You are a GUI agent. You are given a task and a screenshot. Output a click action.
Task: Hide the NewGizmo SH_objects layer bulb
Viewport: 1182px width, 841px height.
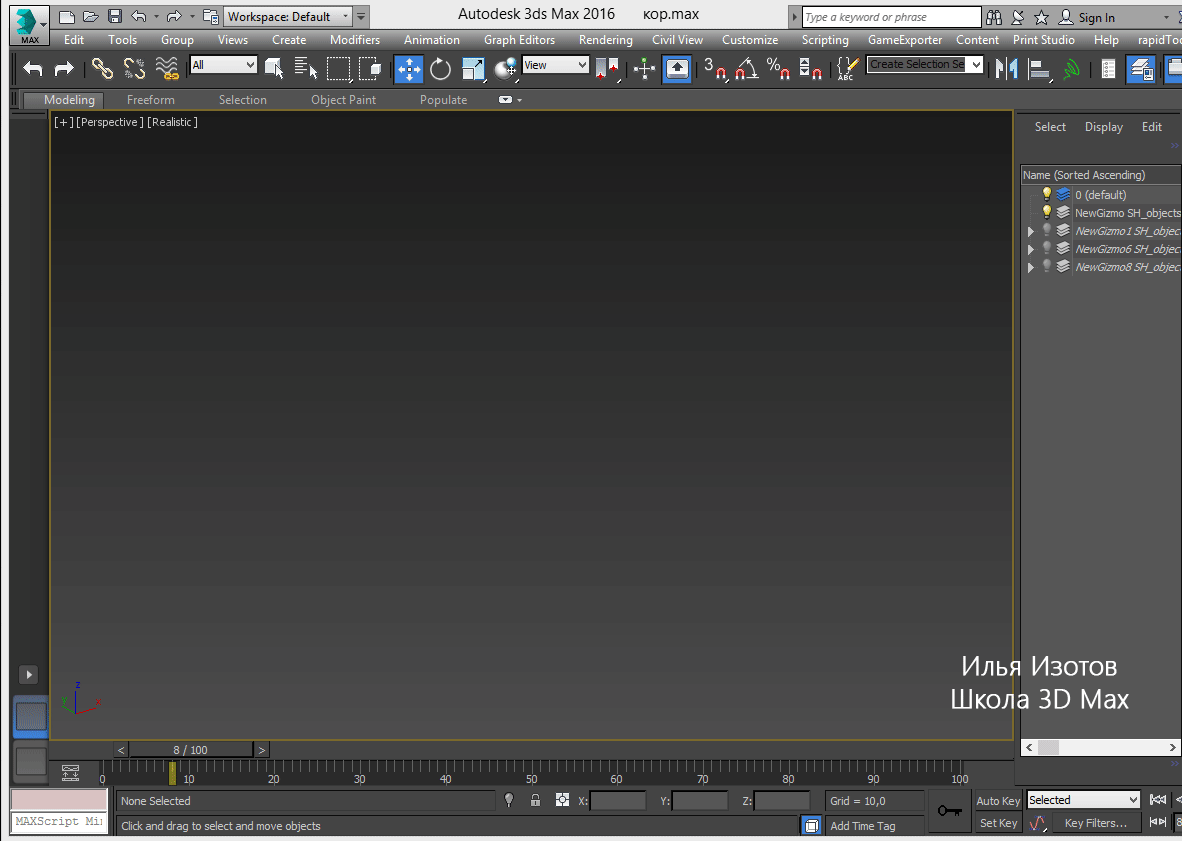click(1046, 212)
